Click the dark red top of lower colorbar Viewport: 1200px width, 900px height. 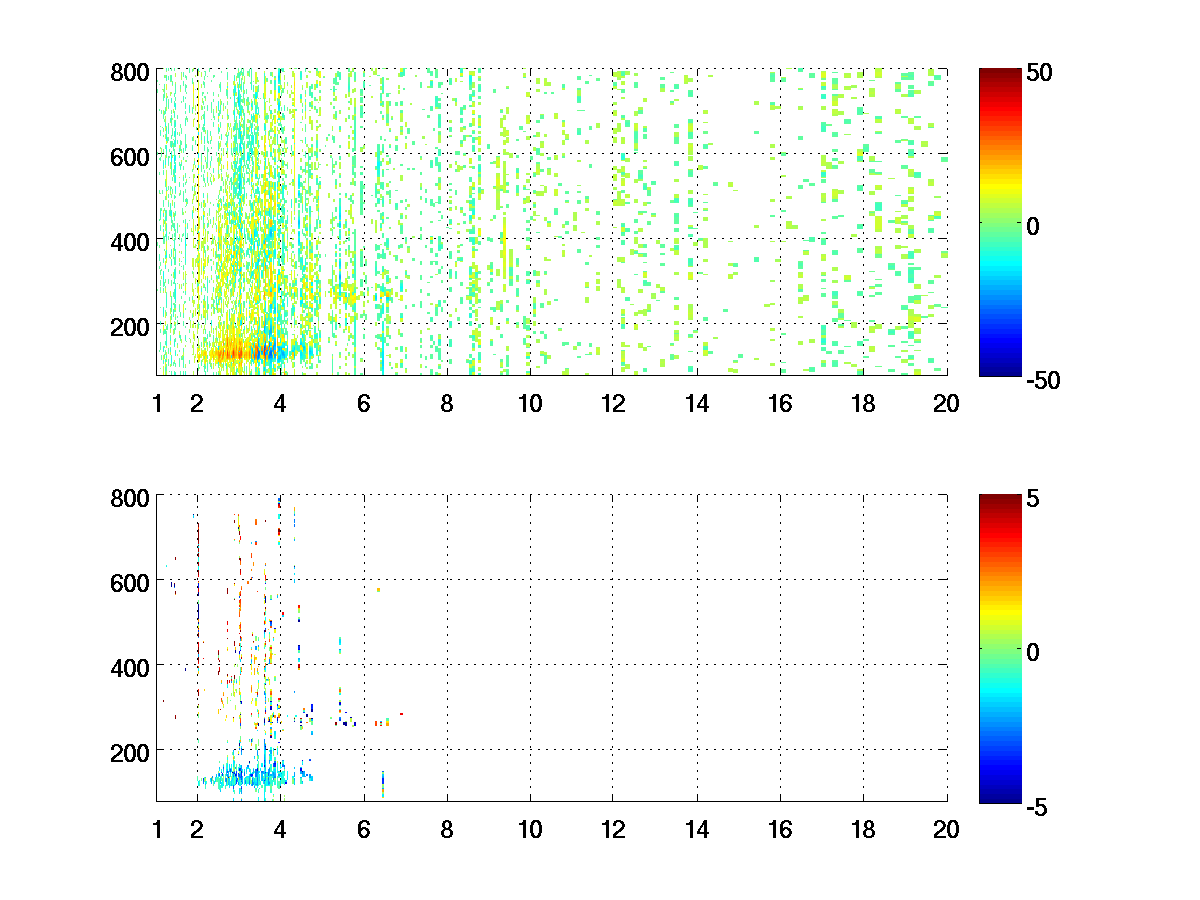(999, 499)
